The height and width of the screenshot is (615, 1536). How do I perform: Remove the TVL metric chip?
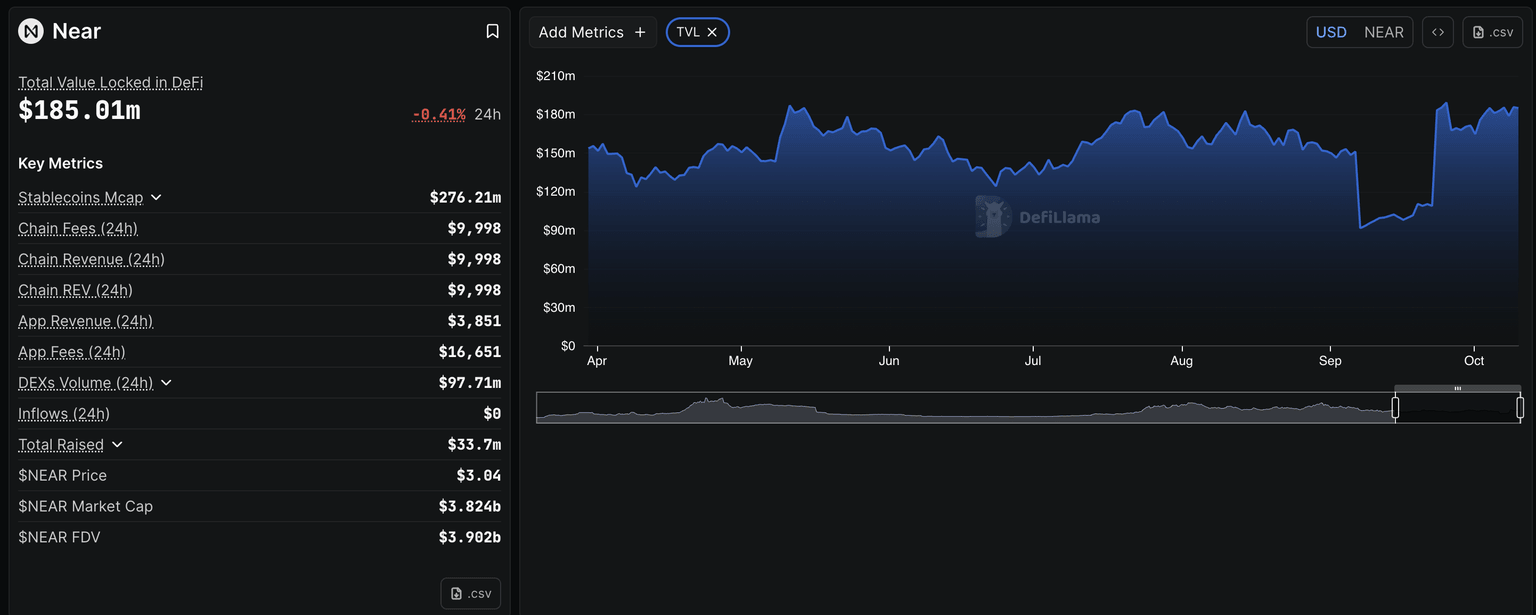712,32
